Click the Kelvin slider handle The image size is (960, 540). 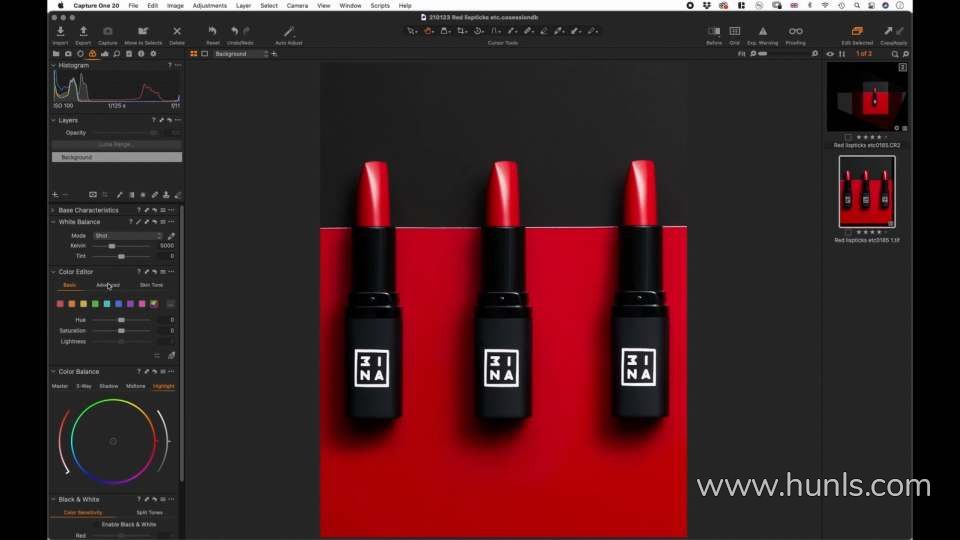click(111, 246)
